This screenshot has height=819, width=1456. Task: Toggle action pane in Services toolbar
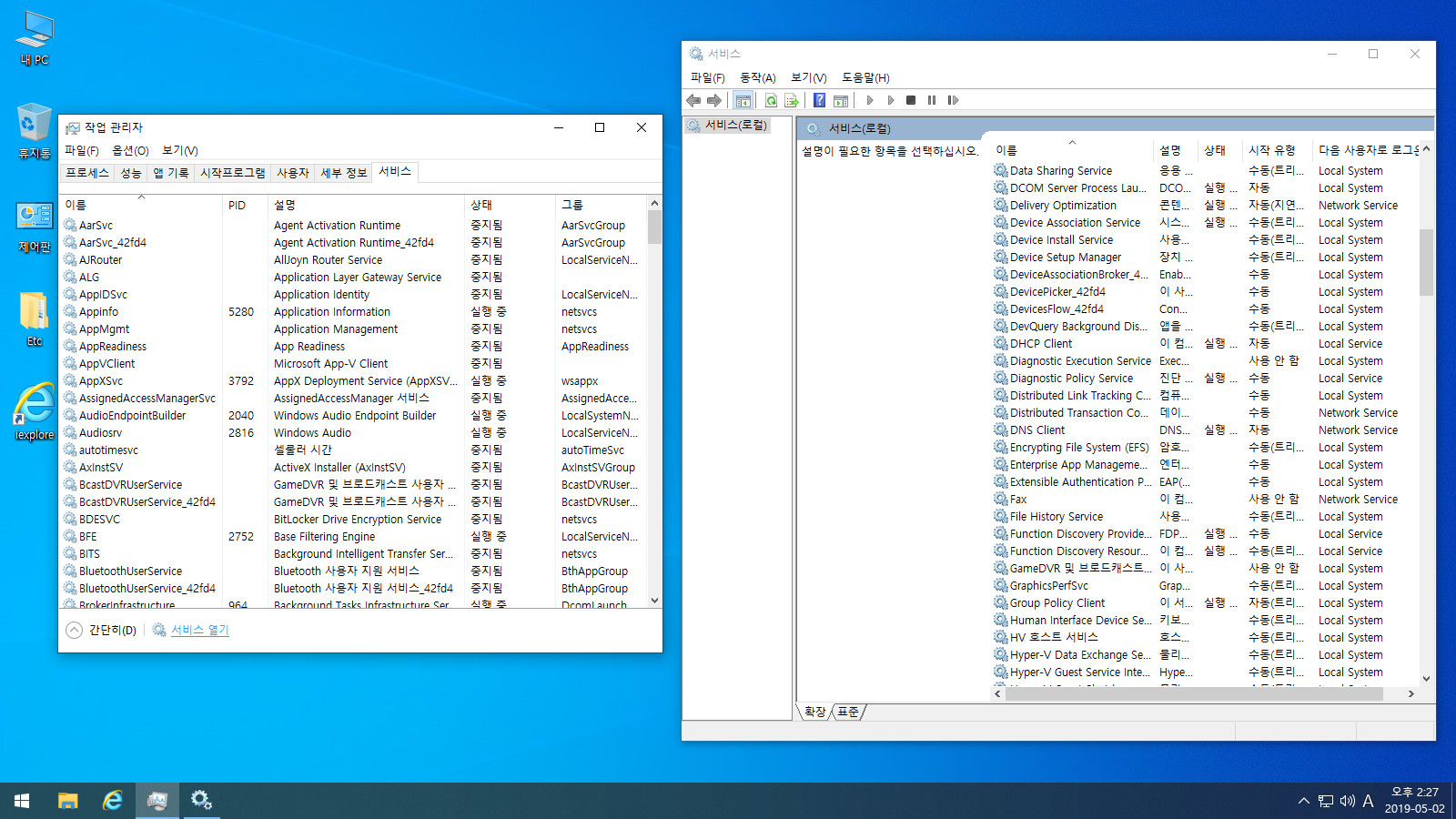pyautogui.click(x=841, y=100)
